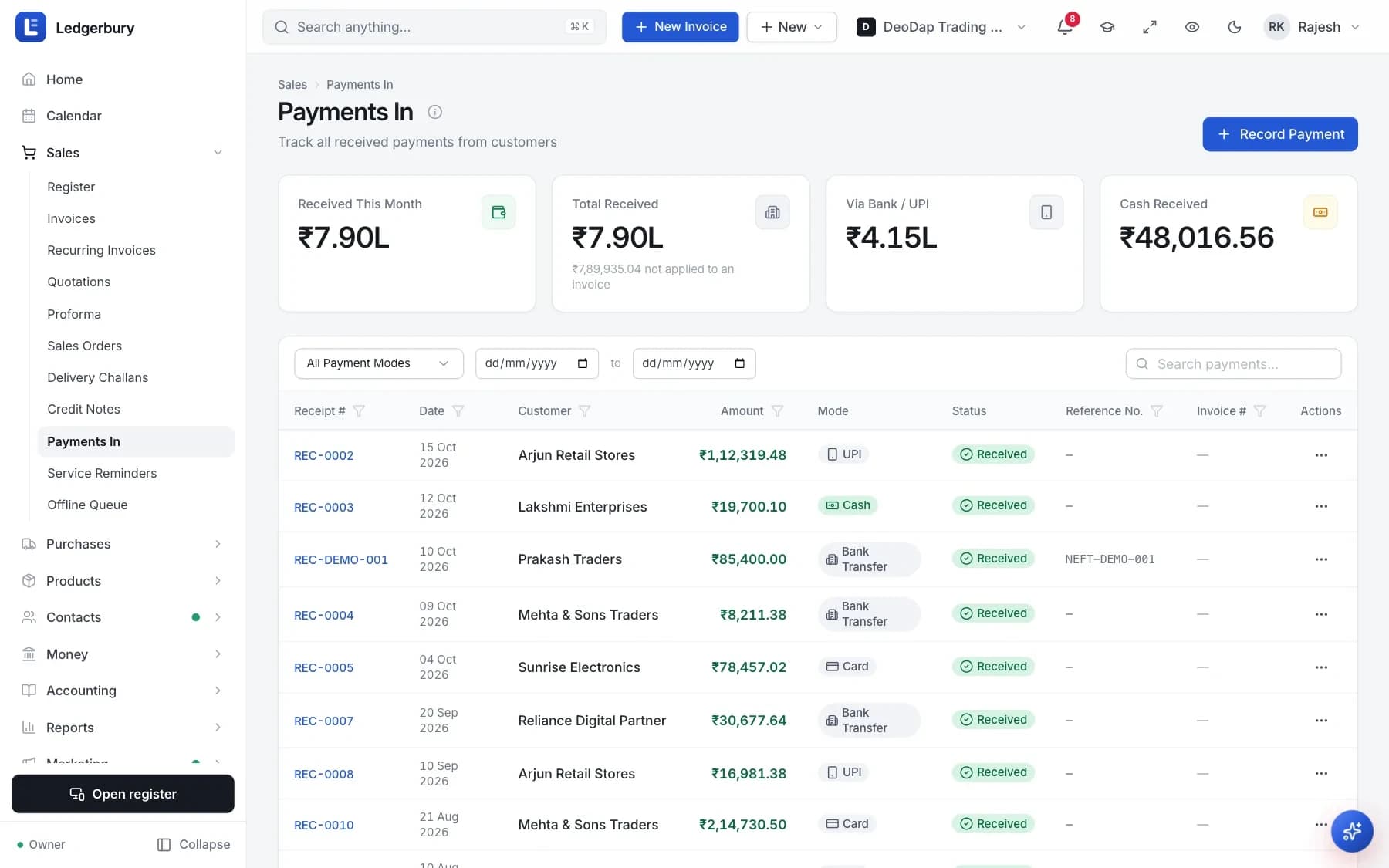Click the Customer column filter icon

click(x=585, y=411)
